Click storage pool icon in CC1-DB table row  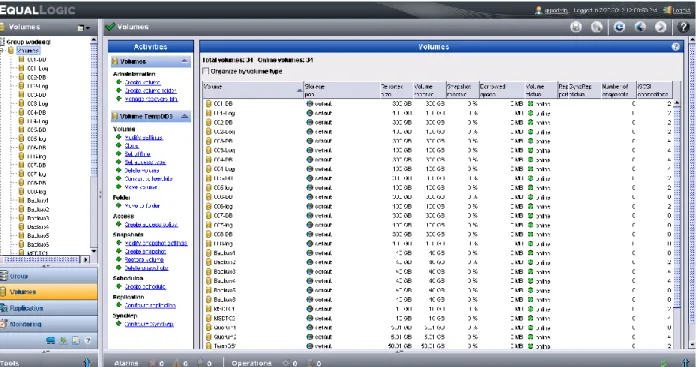[x=310, y=104]
